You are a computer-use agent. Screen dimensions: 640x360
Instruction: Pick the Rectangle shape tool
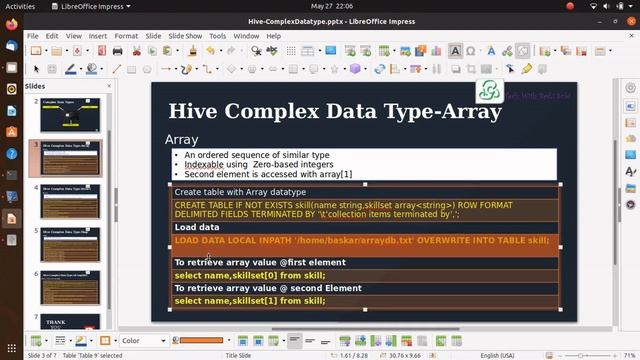point(131,69)
